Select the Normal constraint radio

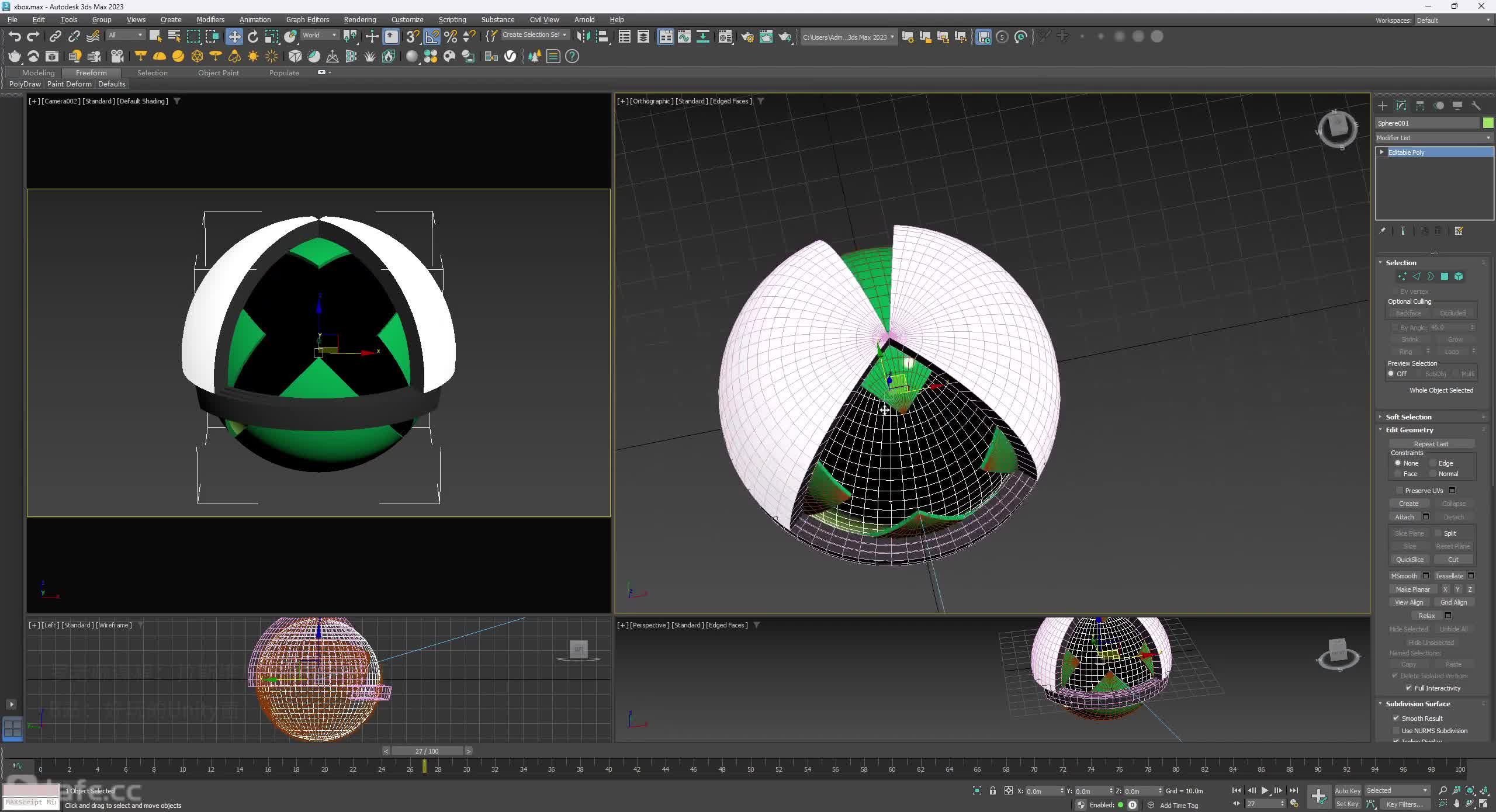point(1433,474)
